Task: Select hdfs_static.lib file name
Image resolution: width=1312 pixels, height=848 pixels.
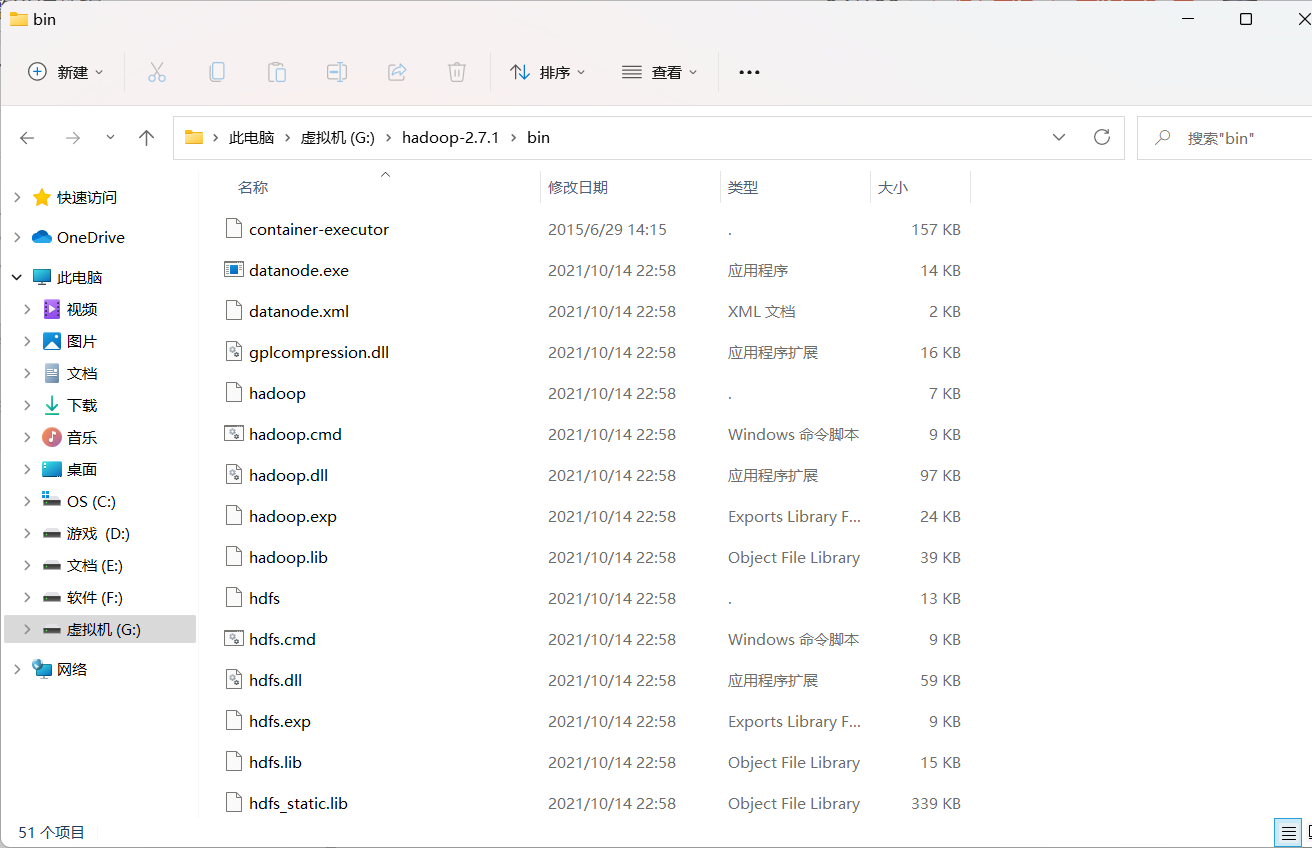Action: coord(298,803)
